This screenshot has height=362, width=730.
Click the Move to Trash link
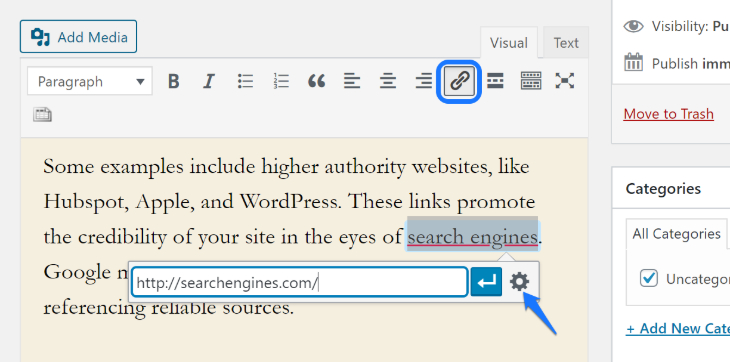[x=668, y=114]
